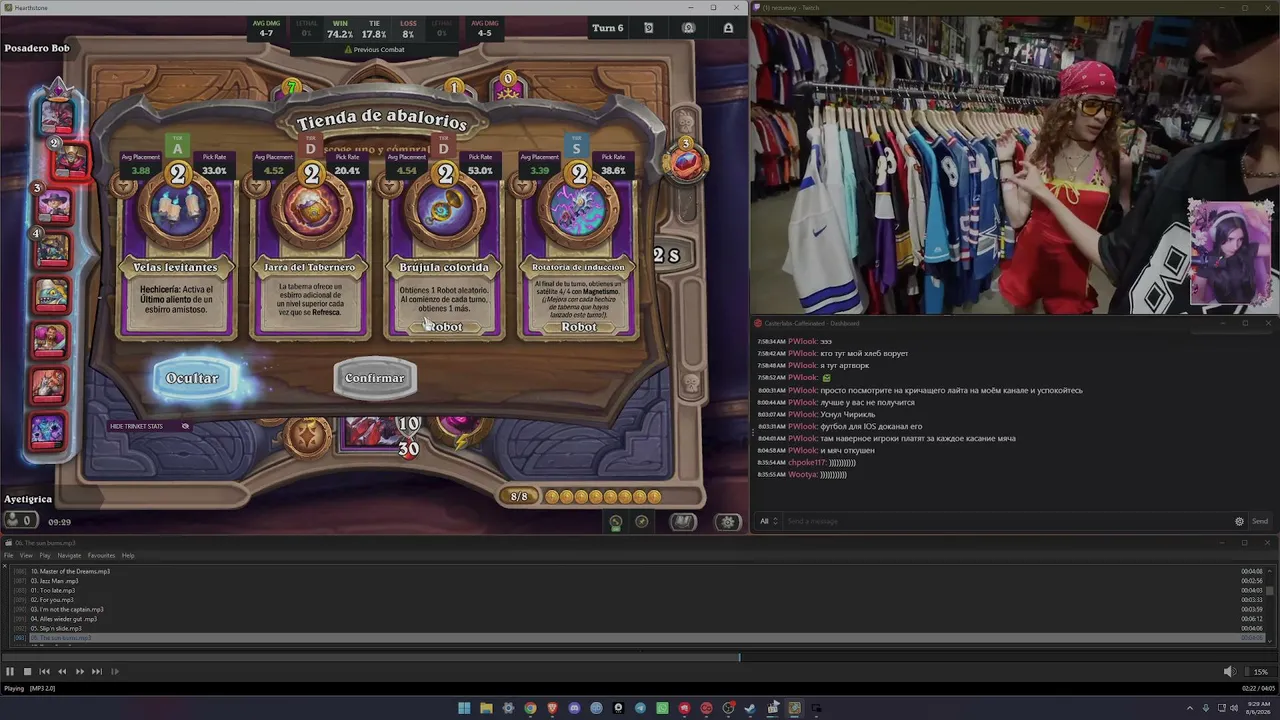Confirm the trinket choice with Confirmar
The height and width of the screenshot is (720, 1280).
click(x=374, y=378)
